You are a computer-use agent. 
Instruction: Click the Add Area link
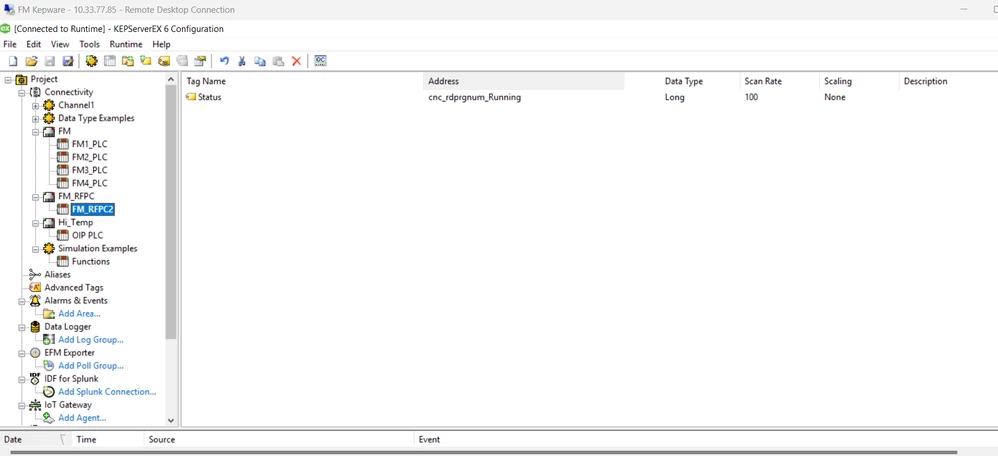click(79, 313)
